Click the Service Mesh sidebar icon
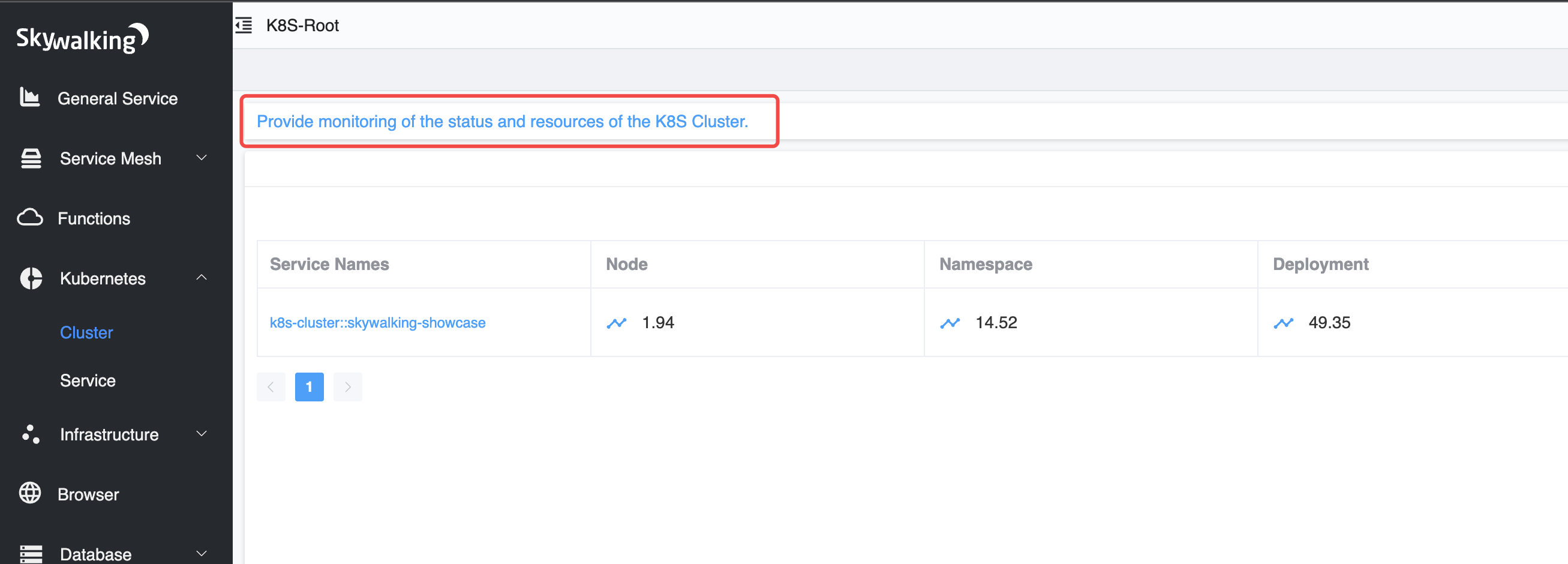The image size is (1568, 564). [30, 158]
